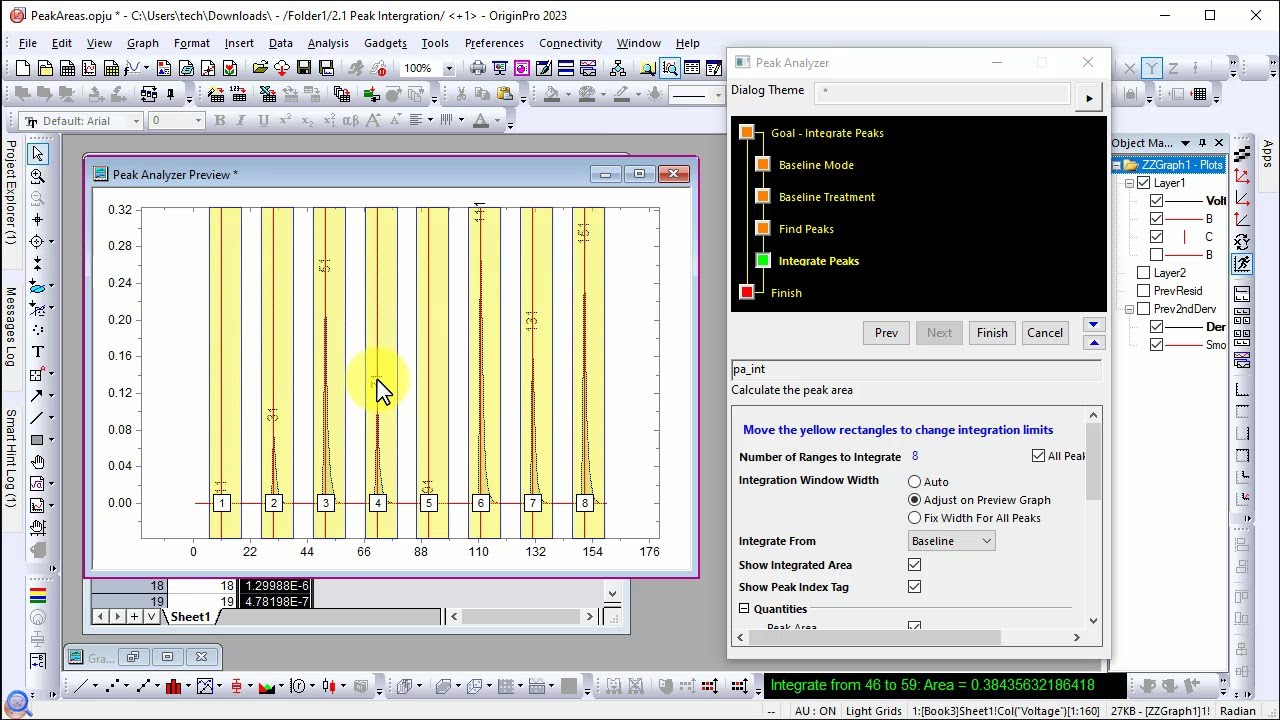Open the Dialog Theme arrow menu
1280x720 pixels.
(1089, 97)
